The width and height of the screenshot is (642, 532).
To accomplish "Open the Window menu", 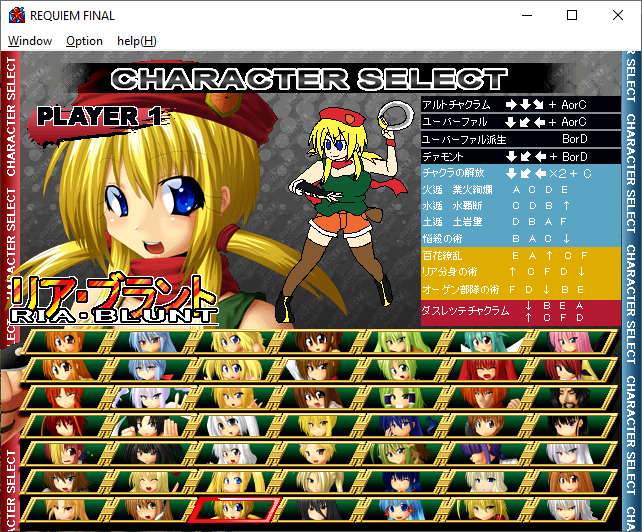I will pos(30,41).
